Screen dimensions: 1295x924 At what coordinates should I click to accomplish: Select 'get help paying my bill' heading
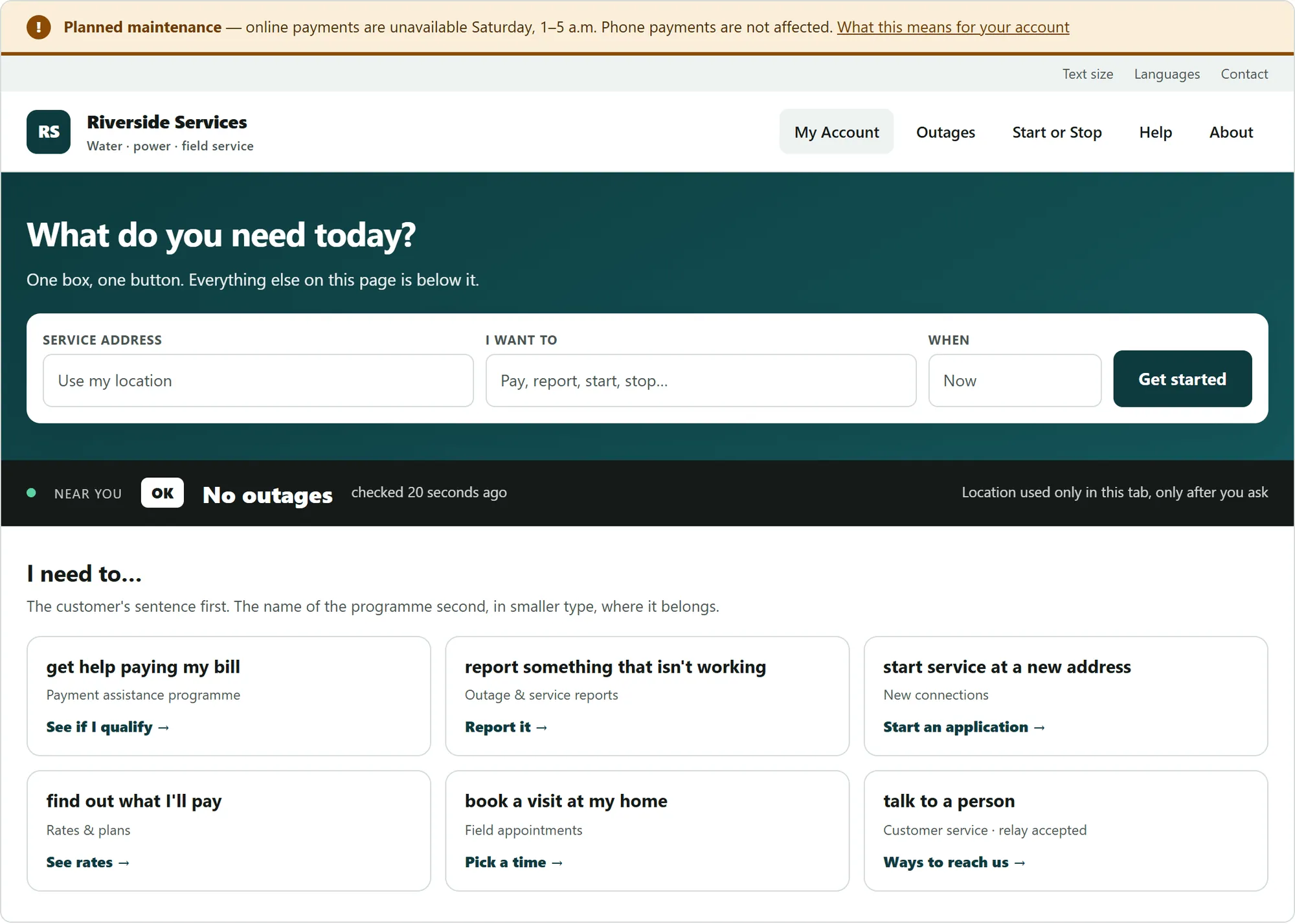click(x=143, y=667)
